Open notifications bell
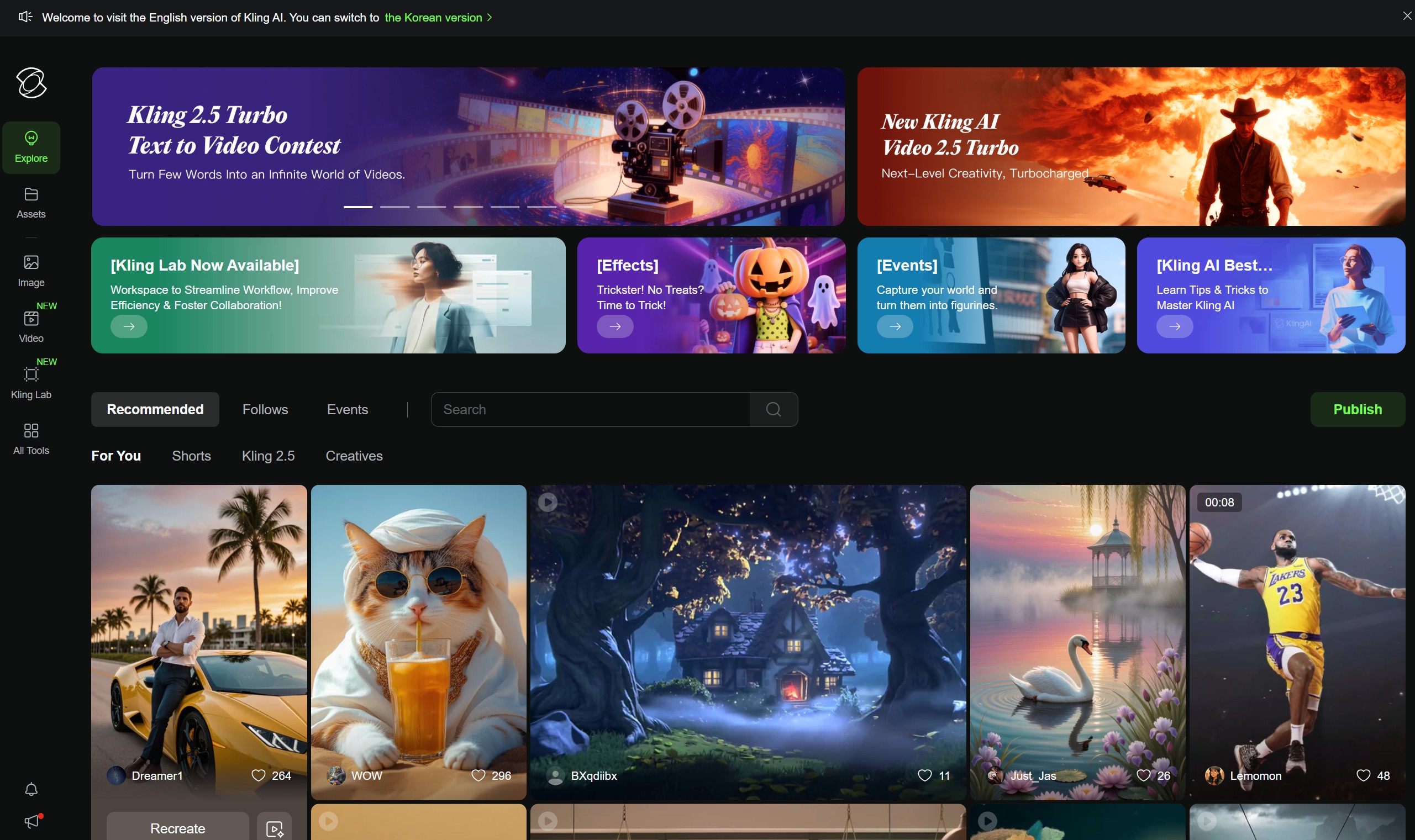The height and width of the screenshot is (840, 1415). (x=30, y=789)
